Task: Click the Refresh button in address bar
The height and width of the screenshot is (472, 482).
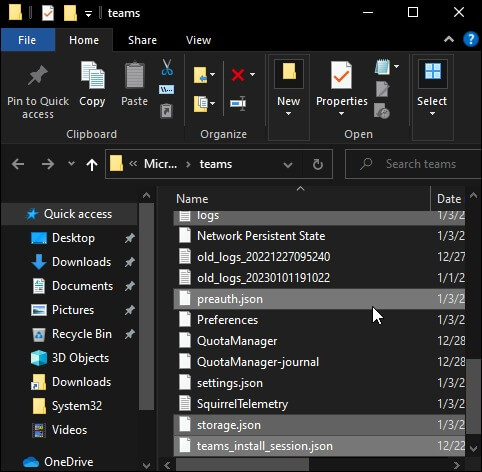Action: (318, 164)
